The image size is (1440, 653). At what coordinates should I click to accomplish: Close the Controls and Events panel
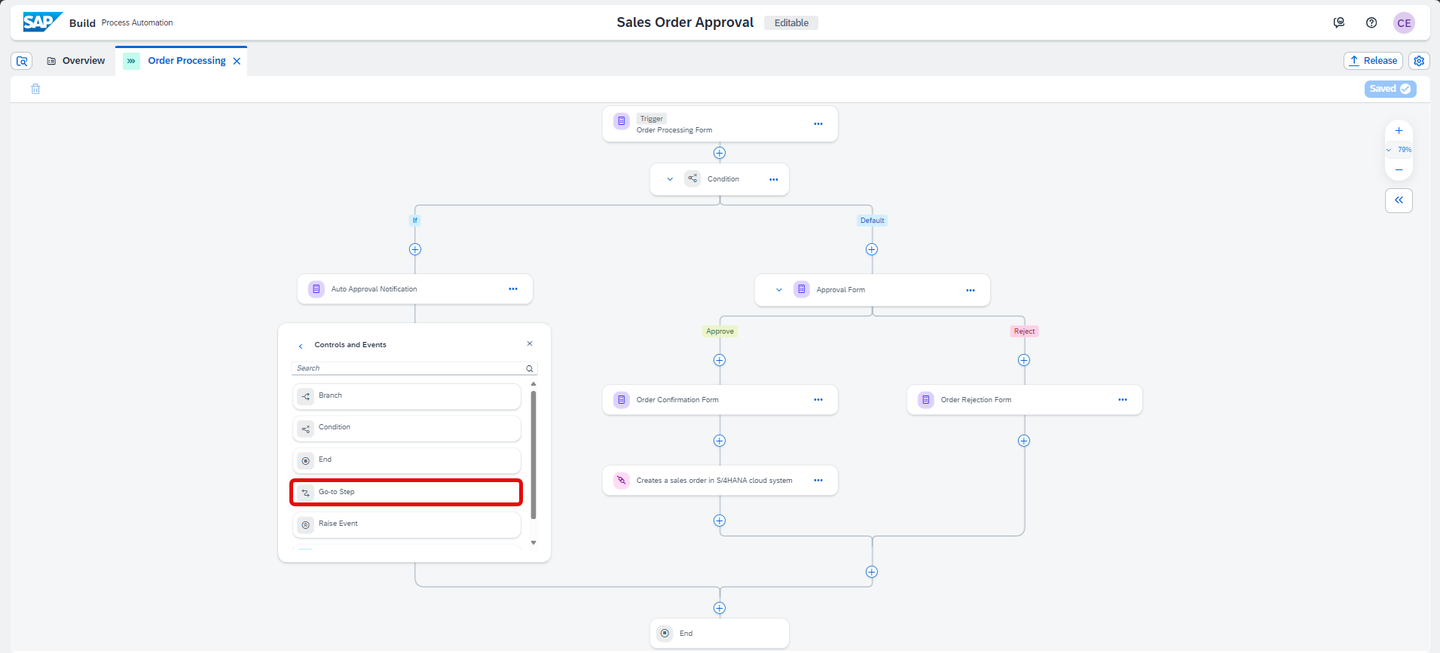coord(530,343)
